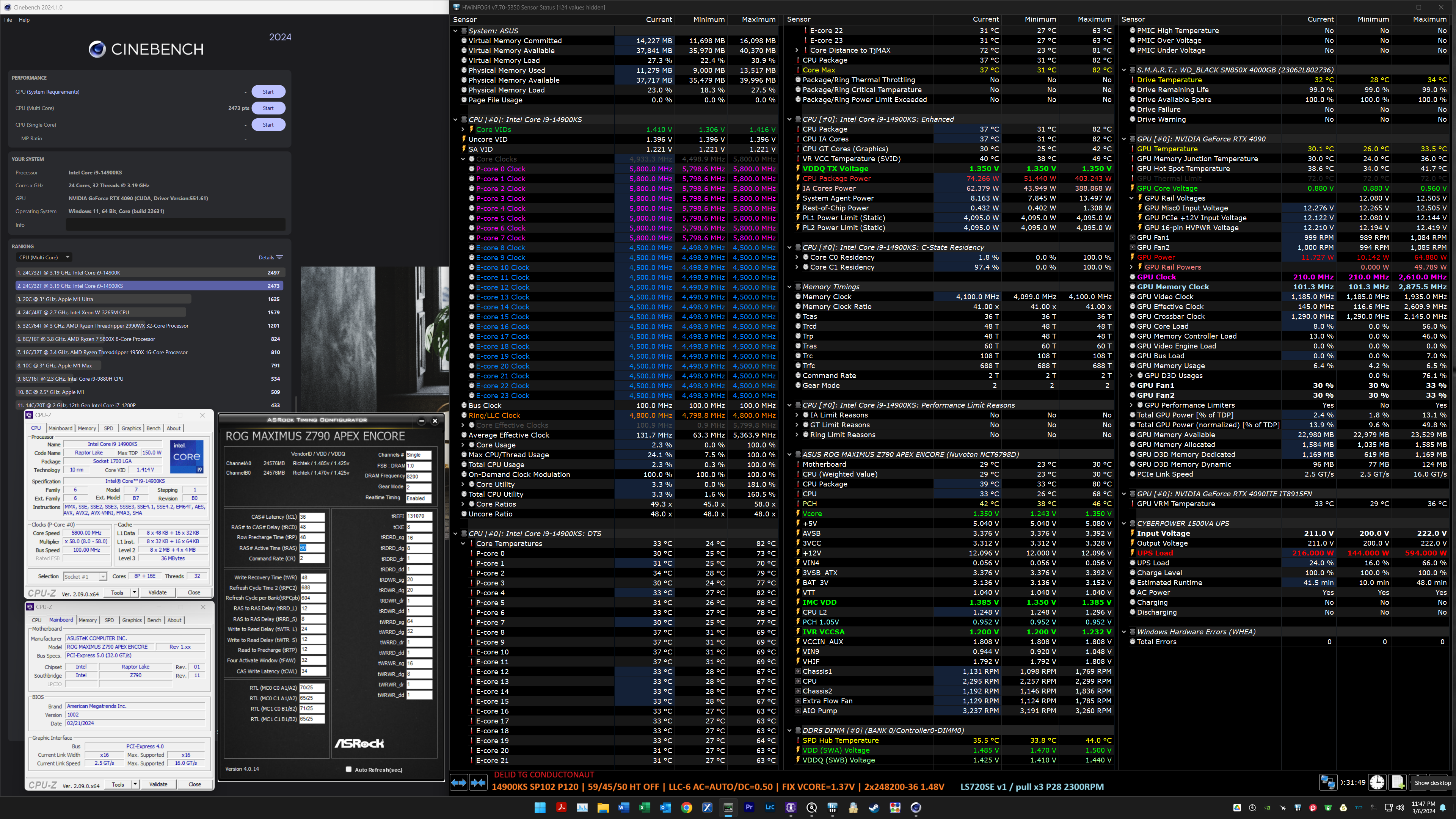The image size is (1456, 819).
Task: Expand the Core VIDs sensor row
Action: coord(463,129)
